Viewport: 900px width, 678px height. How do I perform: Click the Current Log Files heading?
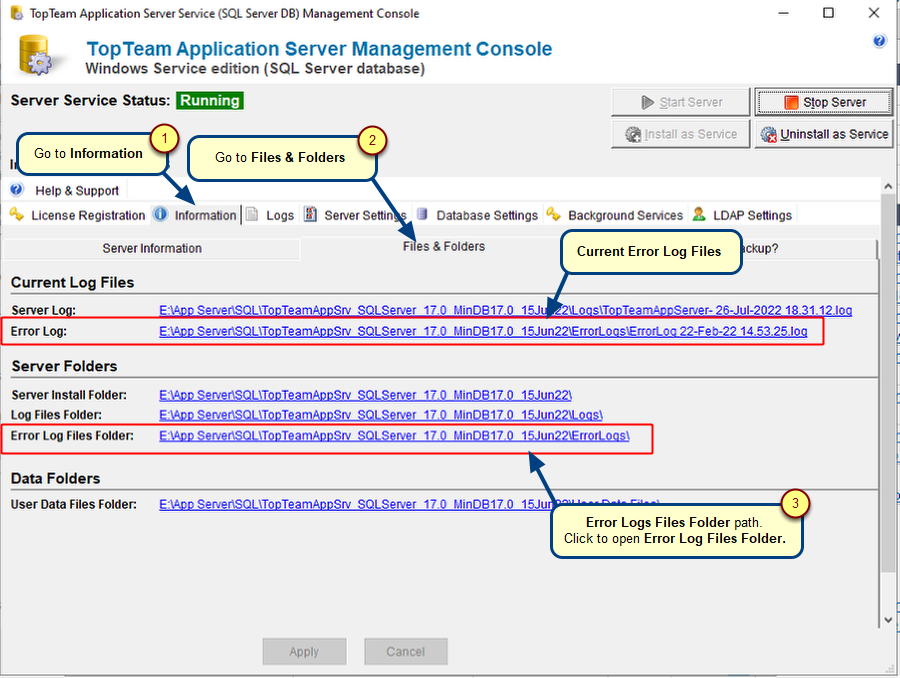[72, 282]
